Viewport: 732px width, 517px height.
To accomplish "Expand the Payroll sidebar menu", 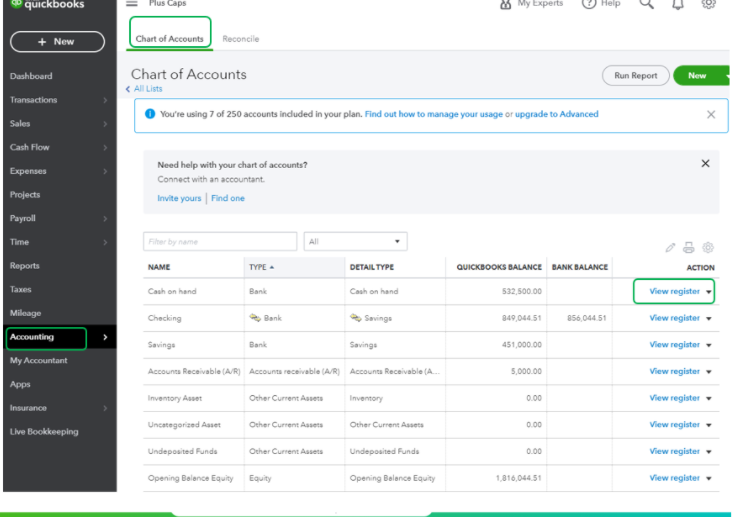I will pyautogui.click(x=105, y=219).
